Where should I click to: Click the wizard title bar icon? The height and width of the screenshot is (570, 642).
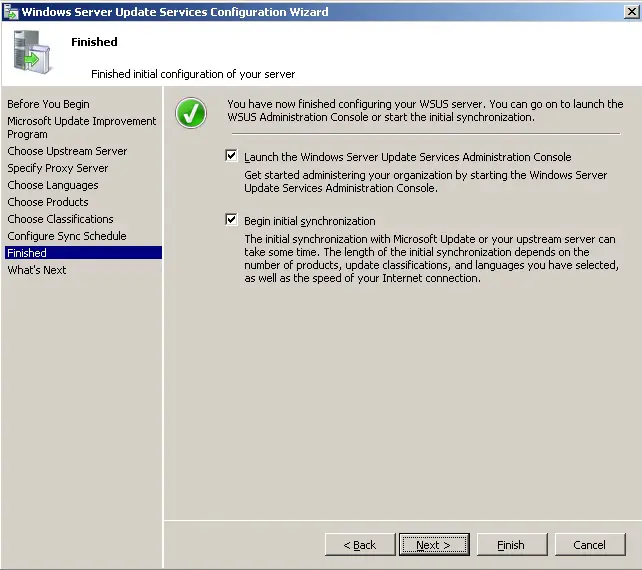click(x=10, y=13)
